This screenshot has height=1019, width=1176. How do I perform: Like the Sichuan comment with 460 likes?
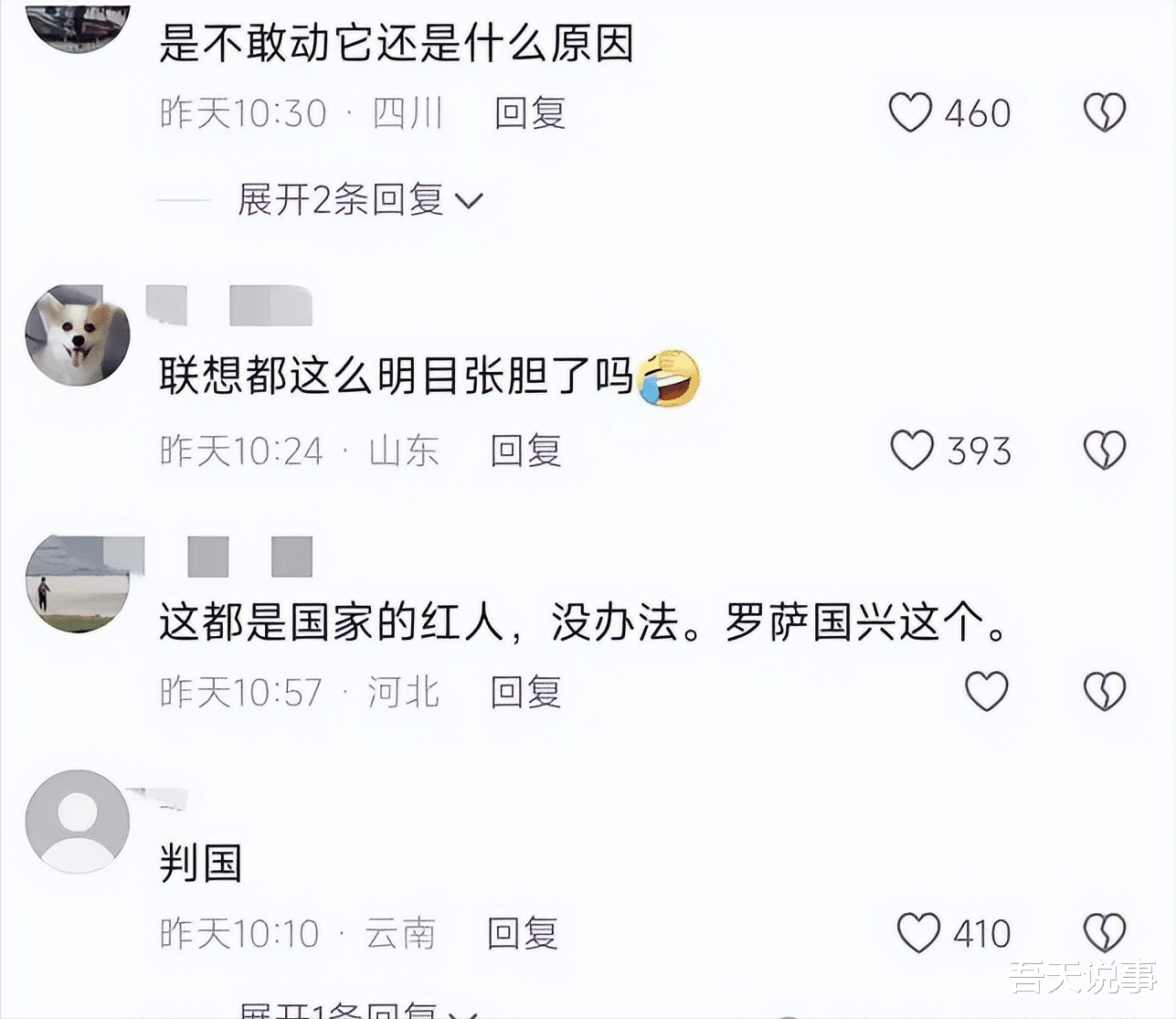[910, 113]
